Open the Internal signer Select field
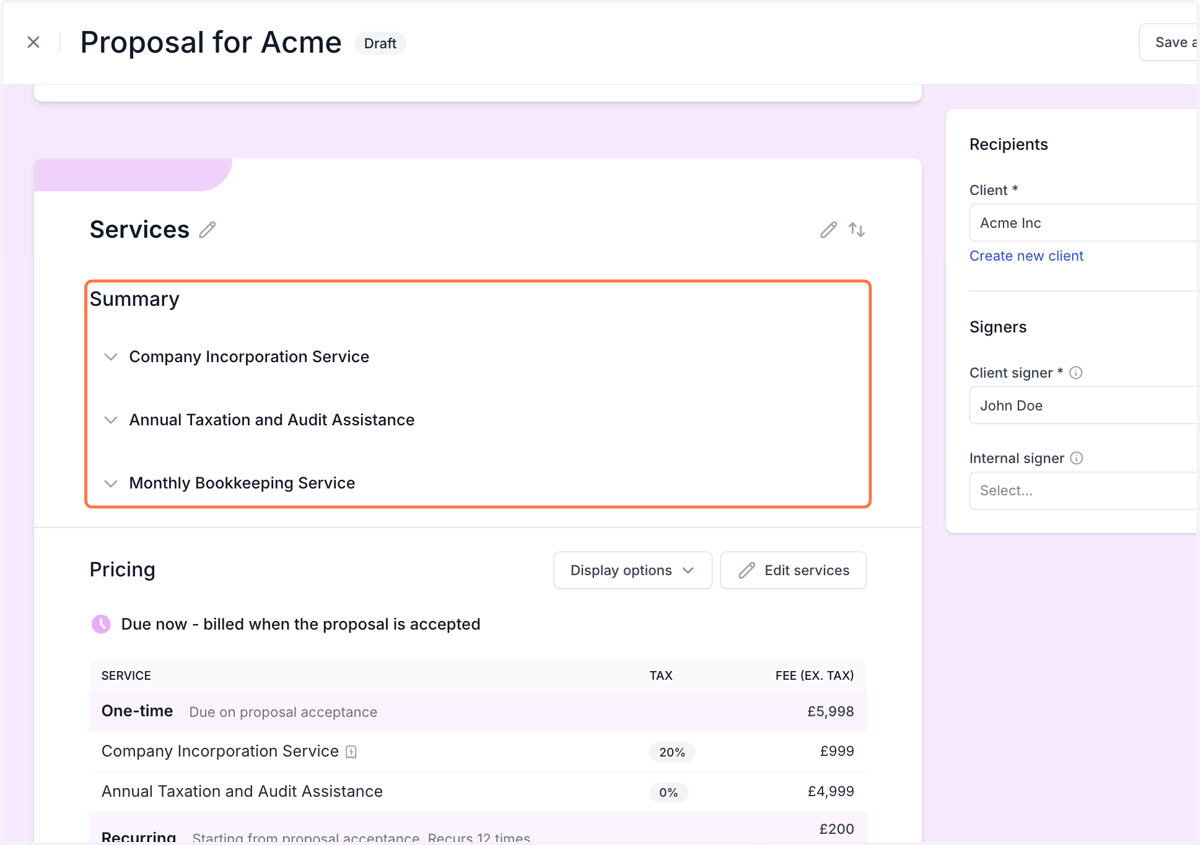Image resolution: width=1200 pixels, height=845 pixels. pyautogui.click(x=1084, y=491)
